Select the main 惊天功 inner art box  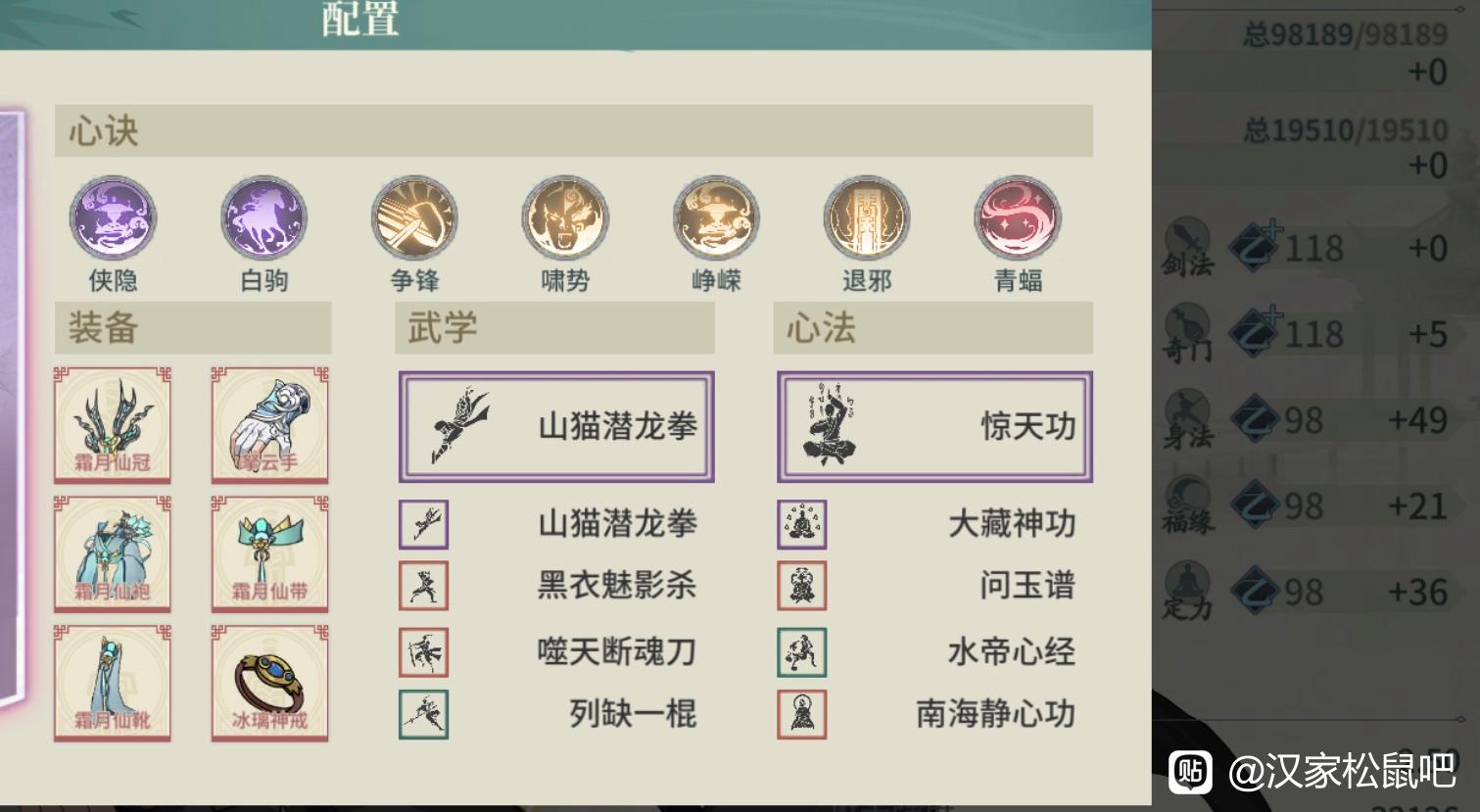coord(934,426)
